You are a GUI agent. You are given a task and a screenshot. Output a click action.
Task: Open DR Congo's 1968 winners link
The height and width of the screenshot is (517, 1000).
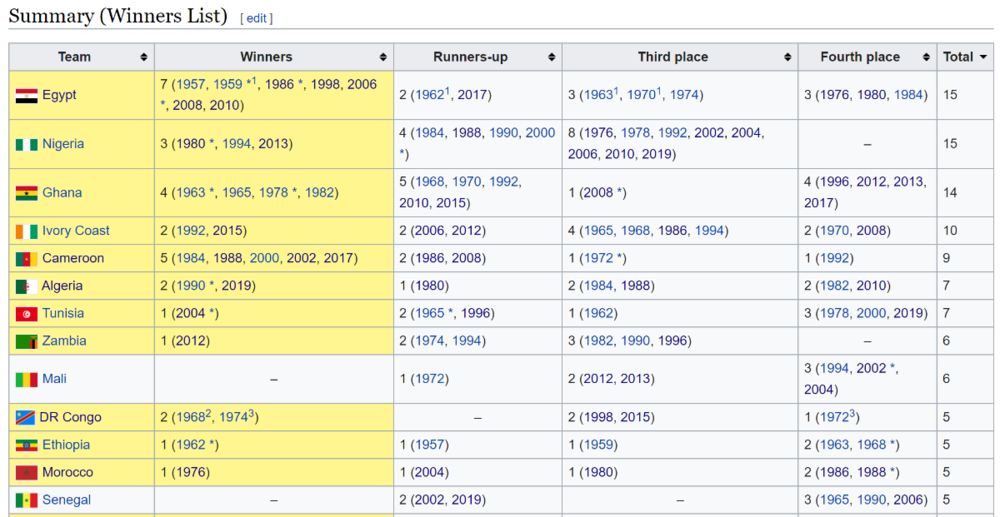click(x=191, y=418)
